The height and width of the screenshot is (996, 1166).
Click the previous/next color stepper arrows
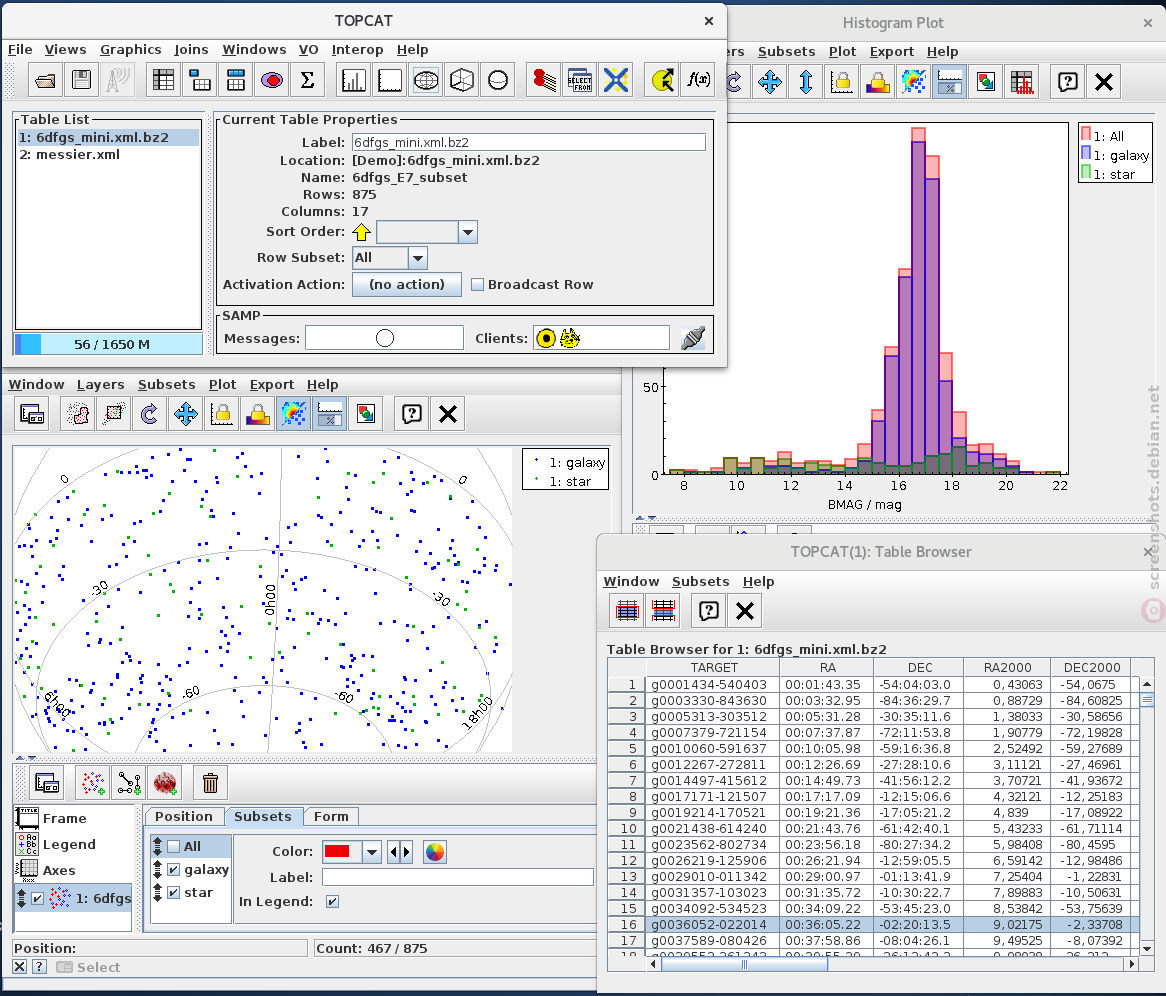[400, 852]
